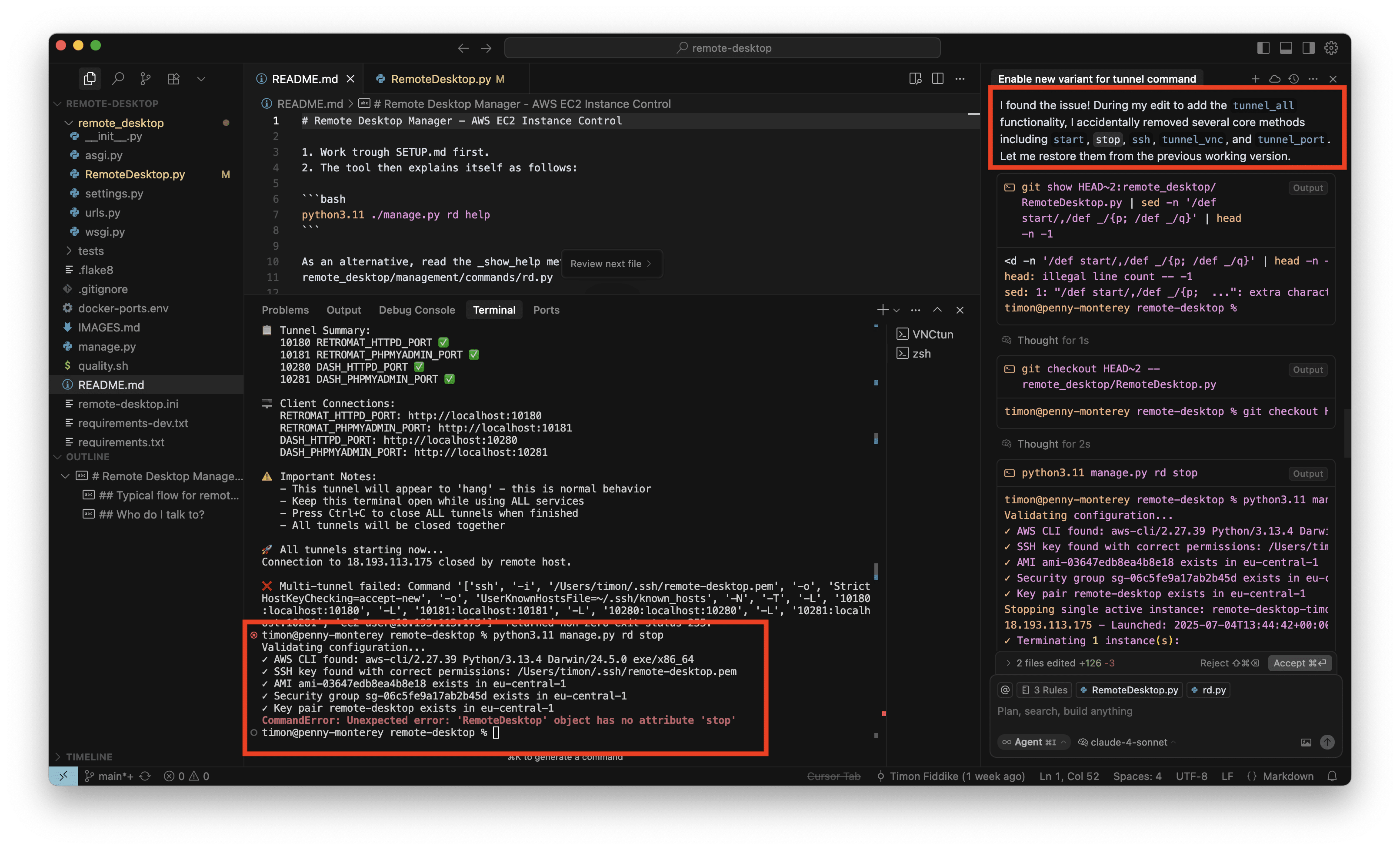The height and width of the screenshot is (850, 1400).
Task: Open the Search view in sidebar
Action: (x=118, y=78)
